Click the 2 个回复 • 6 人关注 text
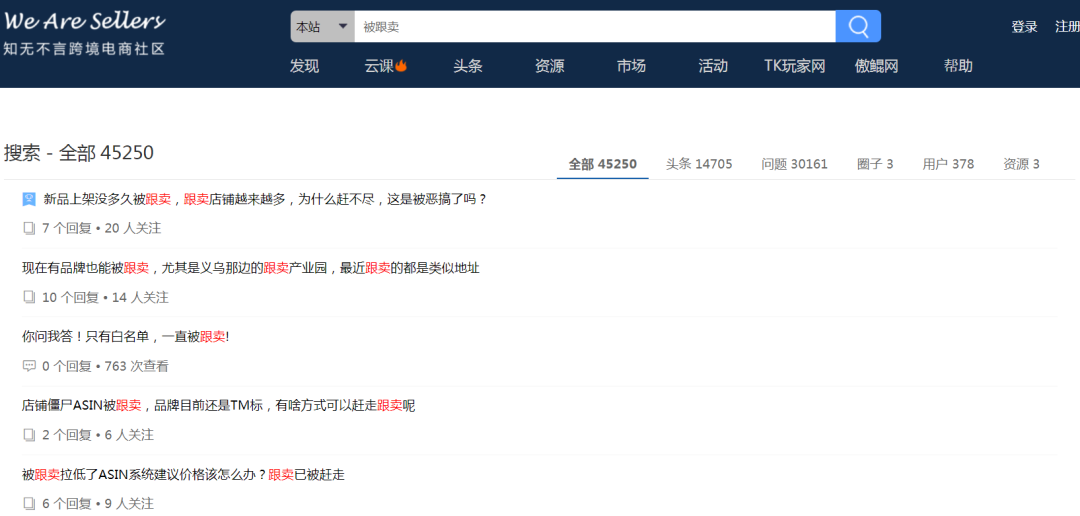 click(x=98, y=435)
